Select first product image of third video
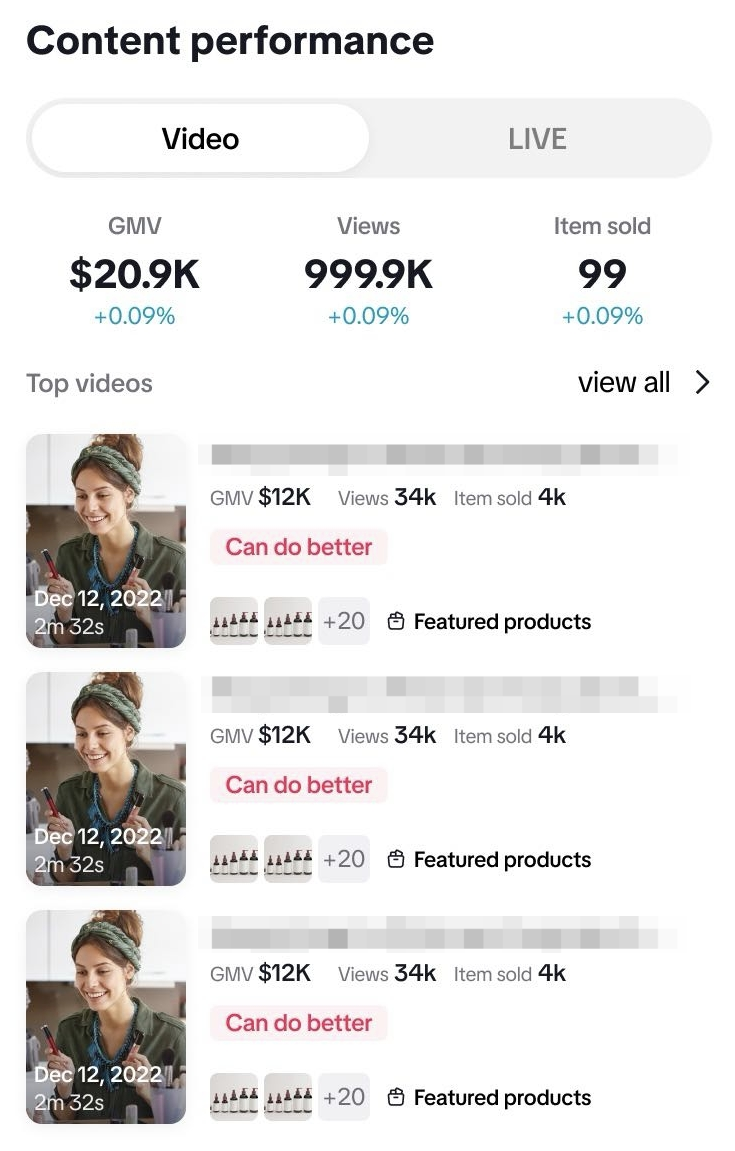The image size is (735, 1151). pyautogui.click(x=234, y=1097)
